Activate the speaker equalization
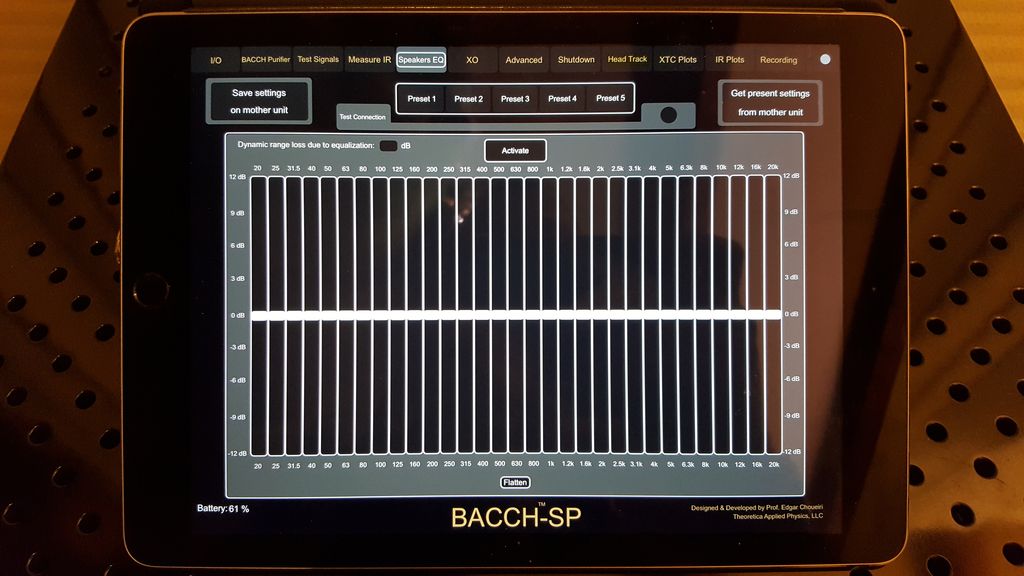Image resolution: width=1024 pixels, height=576 pixels. point(515,150)
